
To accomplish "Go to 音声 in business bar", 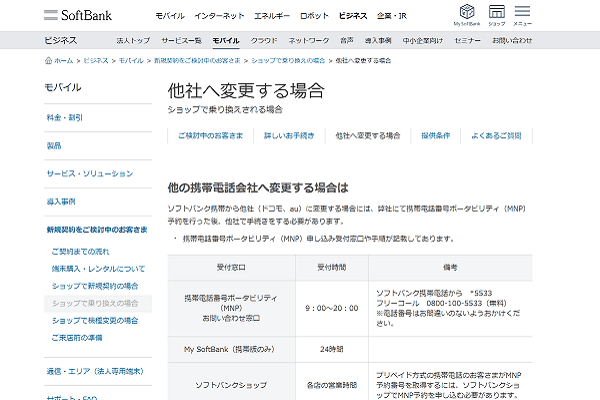I will pyautogui.click(x=347, y=40).
